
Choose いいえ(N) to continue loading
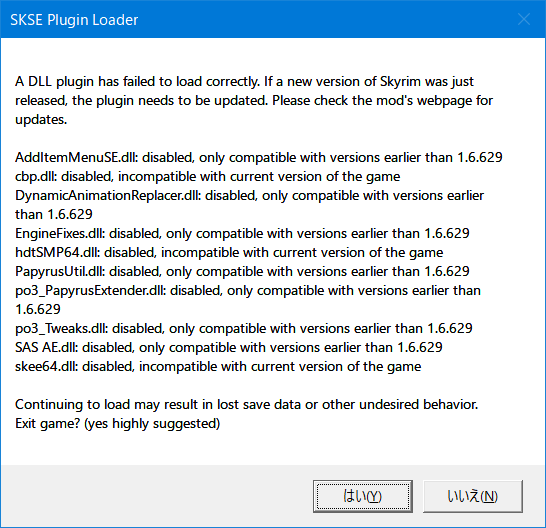tap(473, 496)
